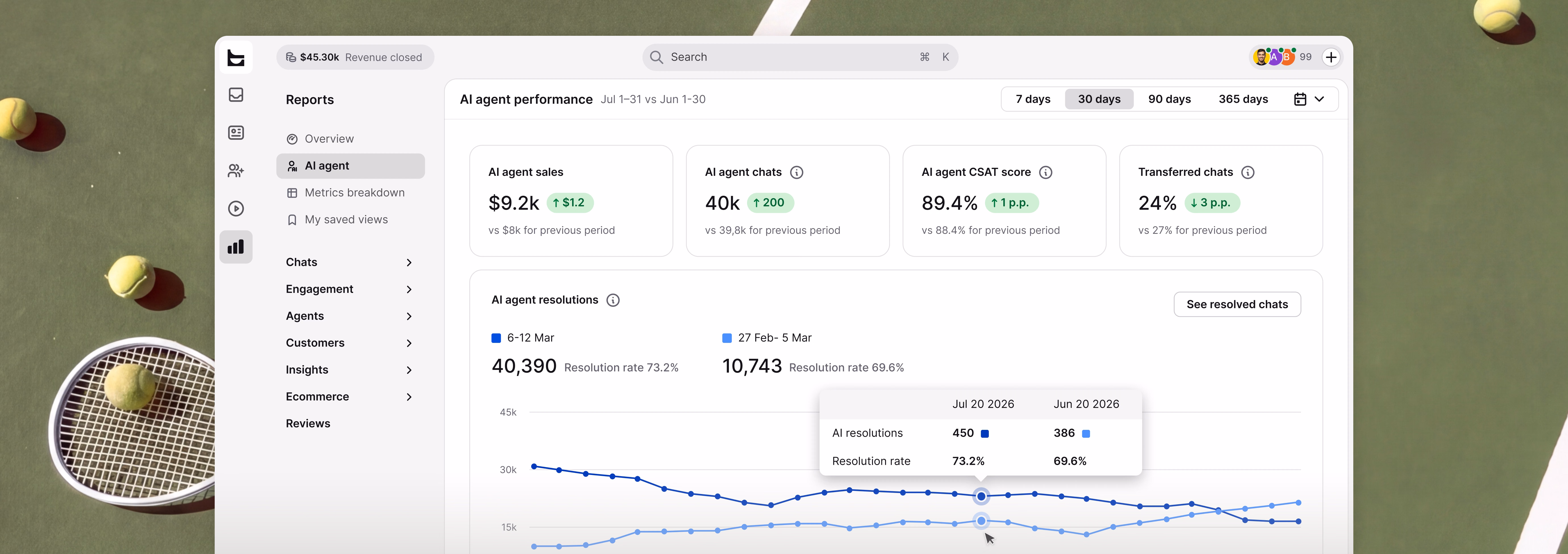Open the calendar date picker icon
This screenshot has width=1568, height=554.
1300,99
